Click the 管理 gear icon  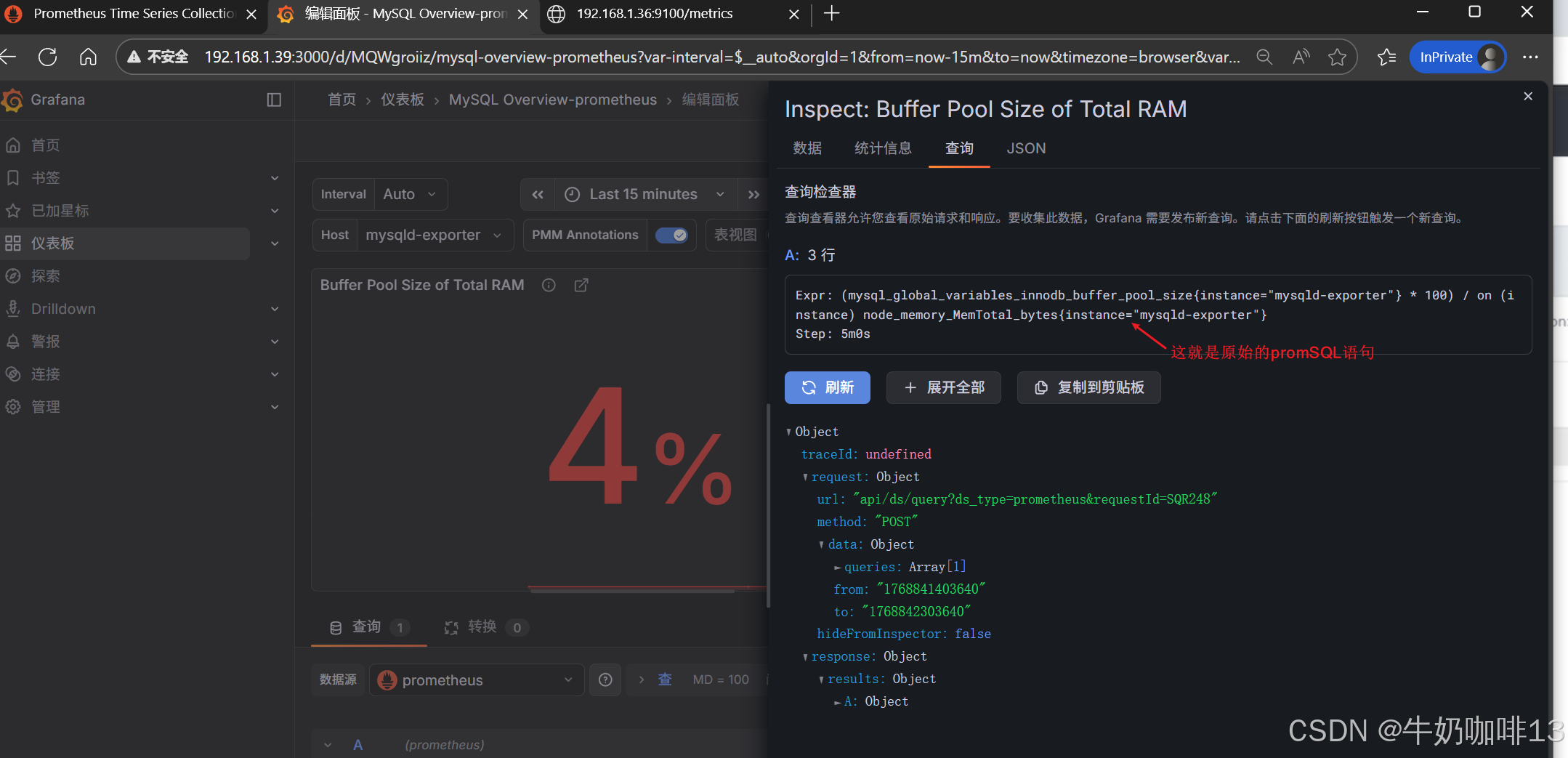point(13,407)
